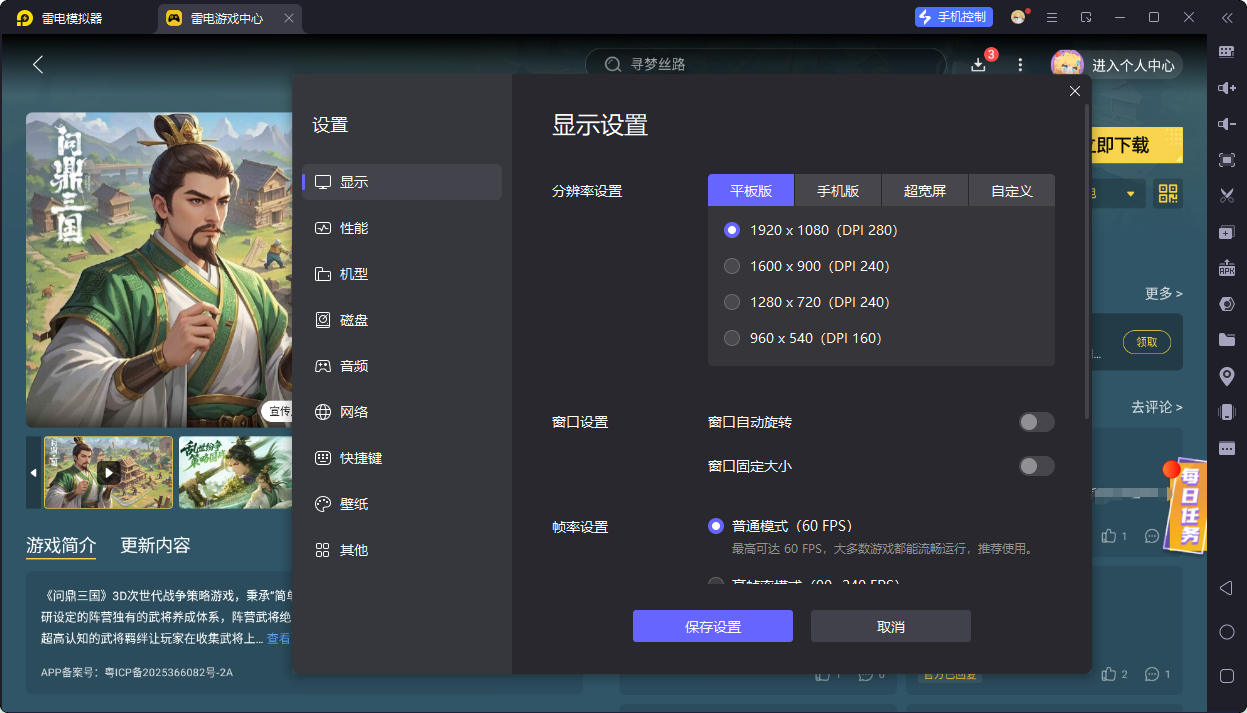Click the 领取 claim button

coord(1147,342)
